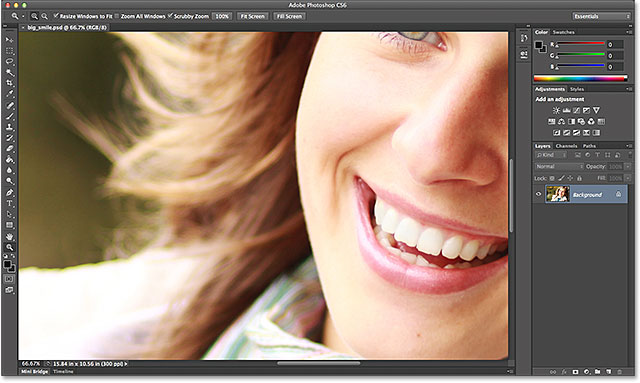Image resolution: width=640 pixels, height=383 pixels.
Task: Open the Normal blend mode dropdown
Action: [559, 167]
